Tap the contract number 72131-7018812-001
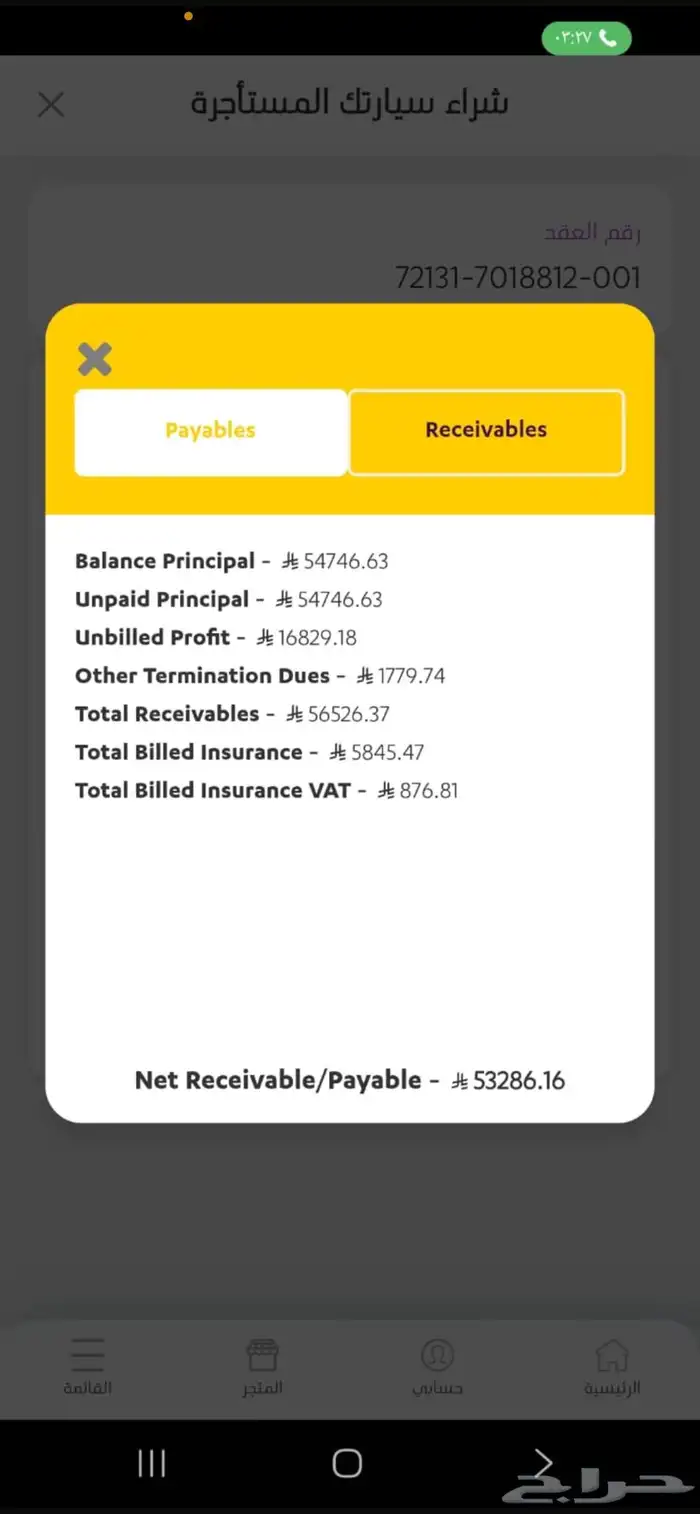 coord(517,278)
